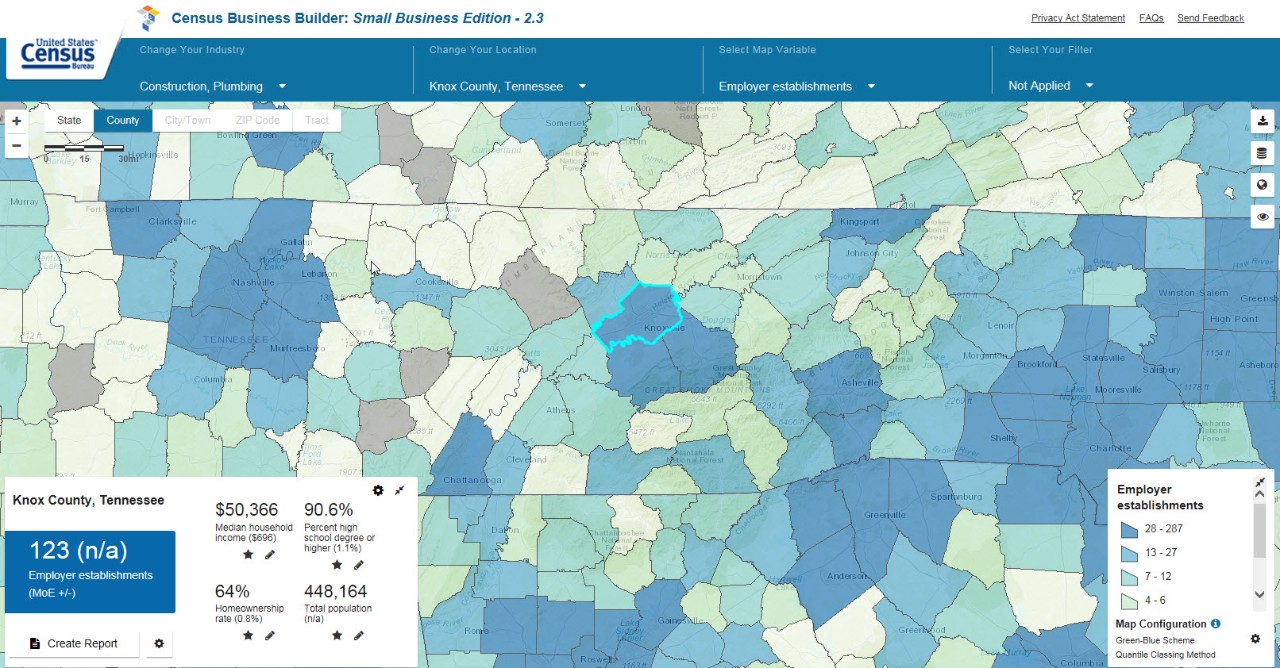Click the legend scrollbar thumb
Screen dimensions: 1280x668
coord(1260,530)
